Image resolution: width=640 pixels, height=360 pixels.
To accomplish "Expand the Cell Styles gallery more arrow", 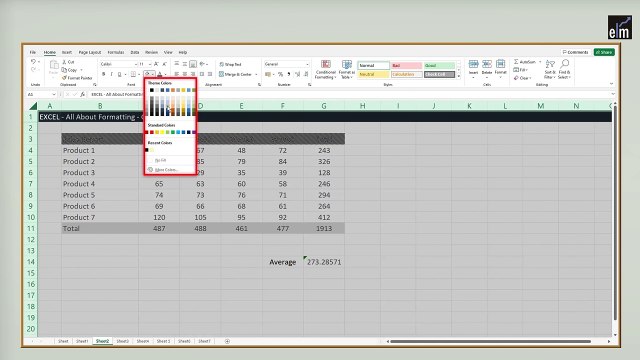I will point(459,76).
